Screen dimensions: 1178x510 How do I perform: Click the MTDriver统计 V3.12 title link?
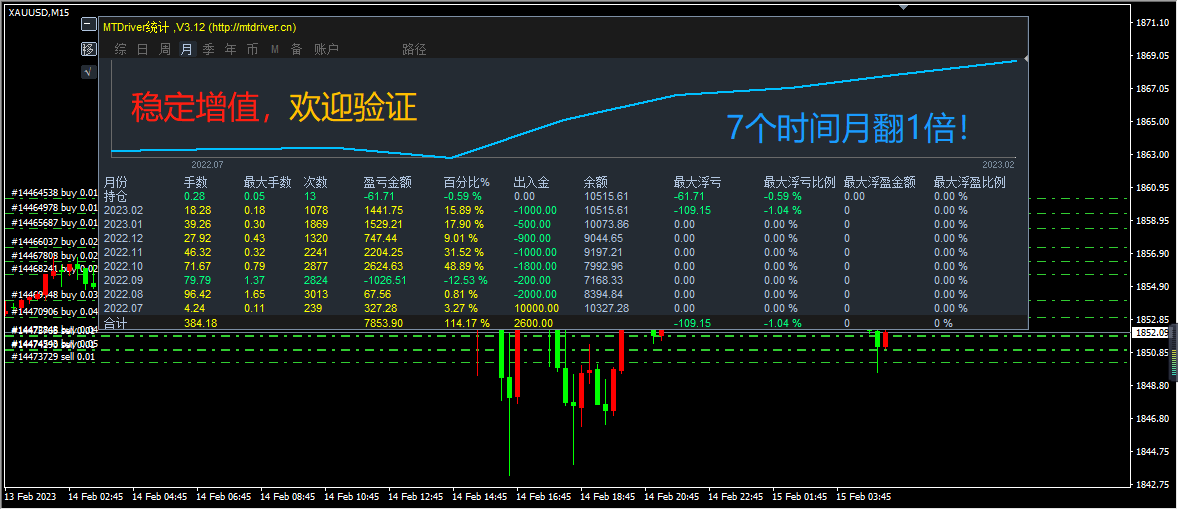[x=200, y=27]
